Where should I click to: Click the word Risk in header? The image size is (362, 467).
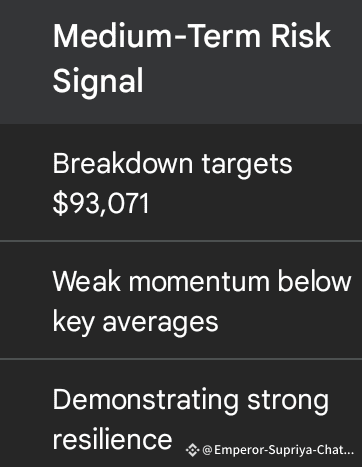[x=301, y=36]
